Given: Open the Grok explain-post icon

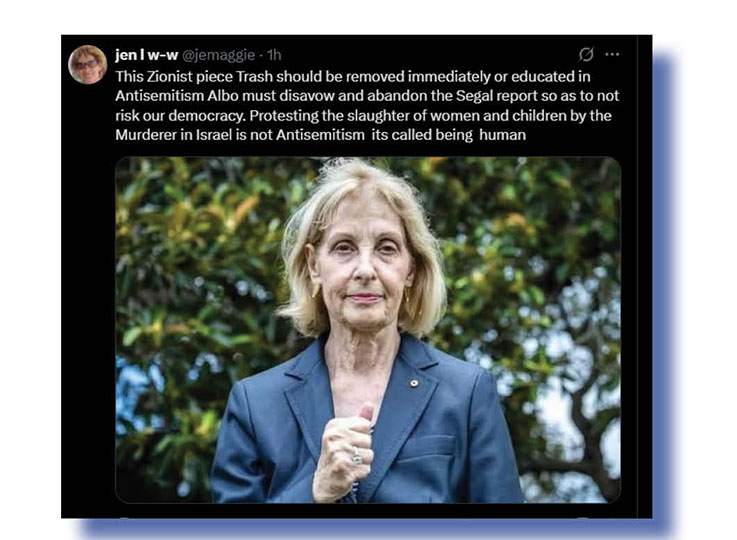Looking at the screenshot, I should point(586,55).
